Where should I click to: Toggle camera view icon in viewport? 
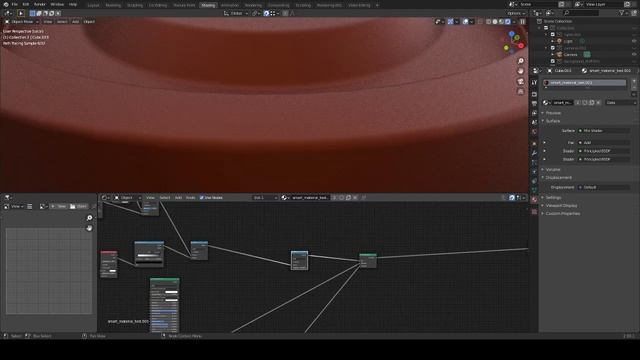(x=521, y=82)
